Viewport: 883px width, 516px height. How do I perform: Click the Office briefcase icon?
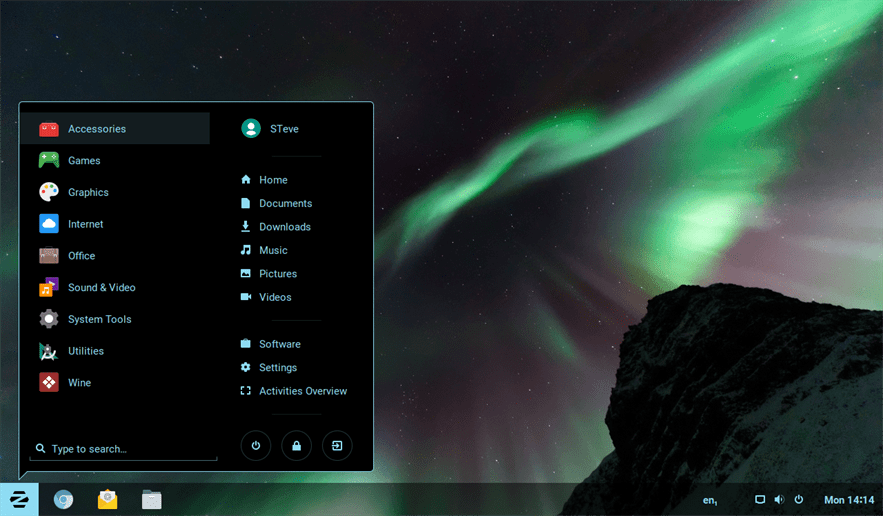click(x=49, y=255)
